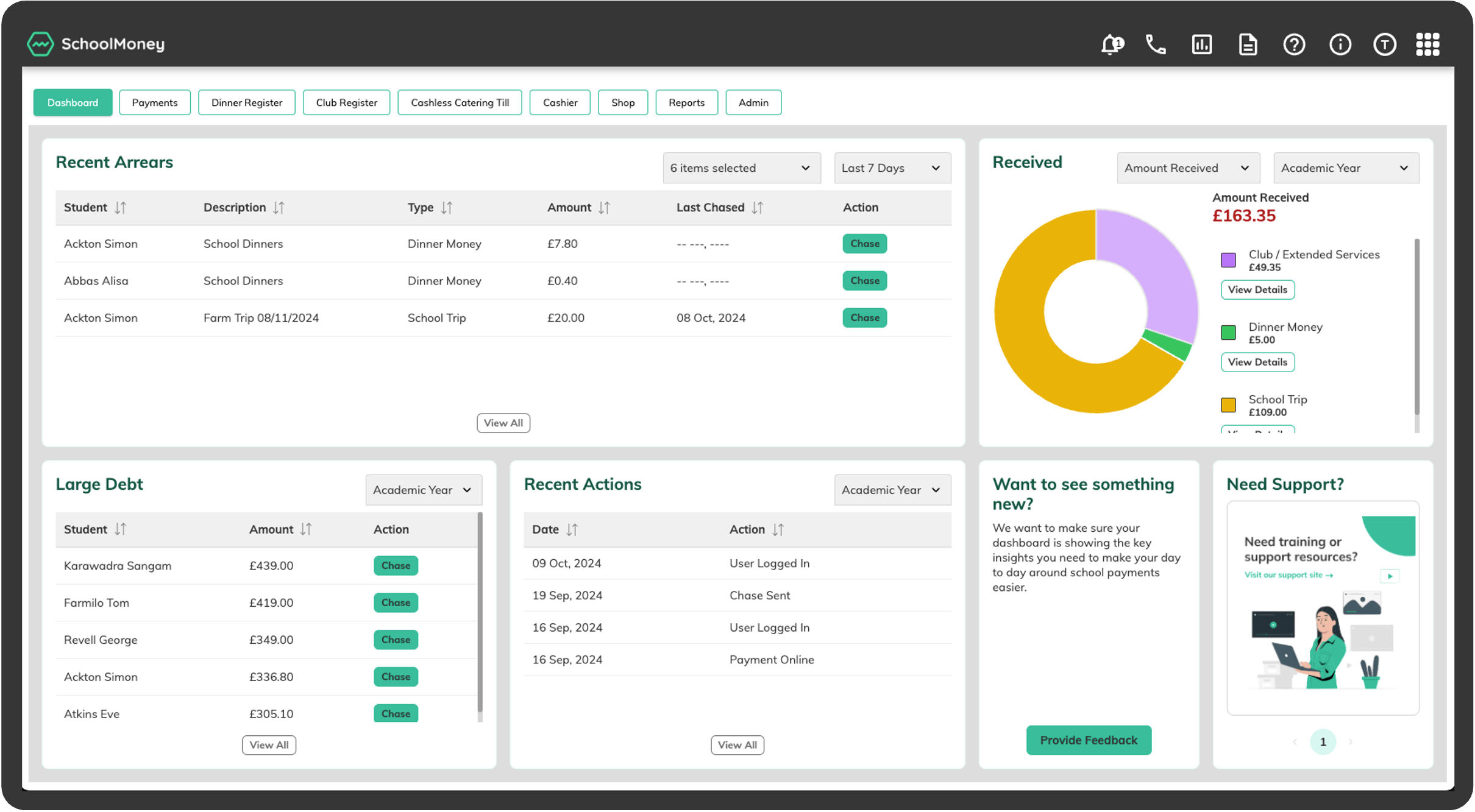This screenshot has height=812, width=1475.
Task: Play the support video arrow icon
Action: coord(1390,576)
